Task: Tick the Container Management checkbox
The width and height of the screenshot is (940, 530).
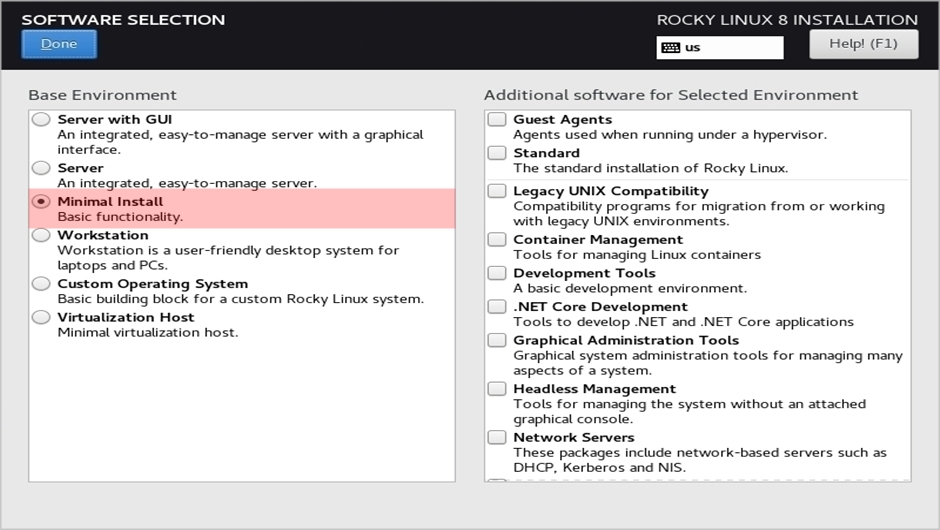Action: [x=496, y=240]
